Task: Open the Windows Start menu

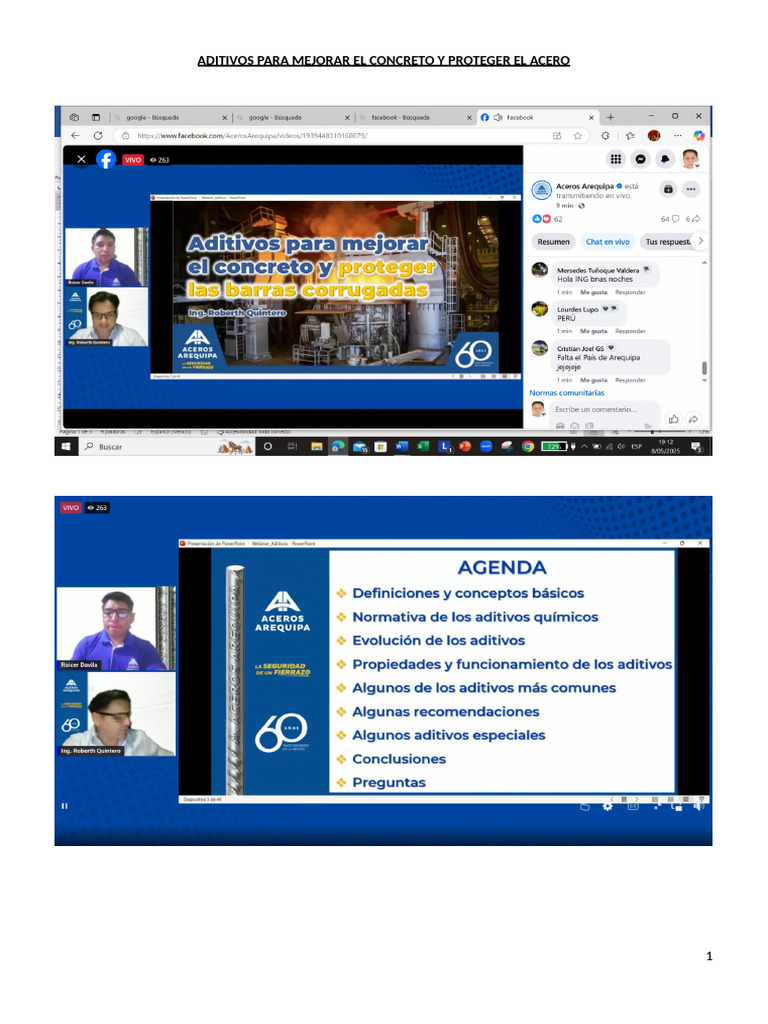Action: [x=66, y=447]
